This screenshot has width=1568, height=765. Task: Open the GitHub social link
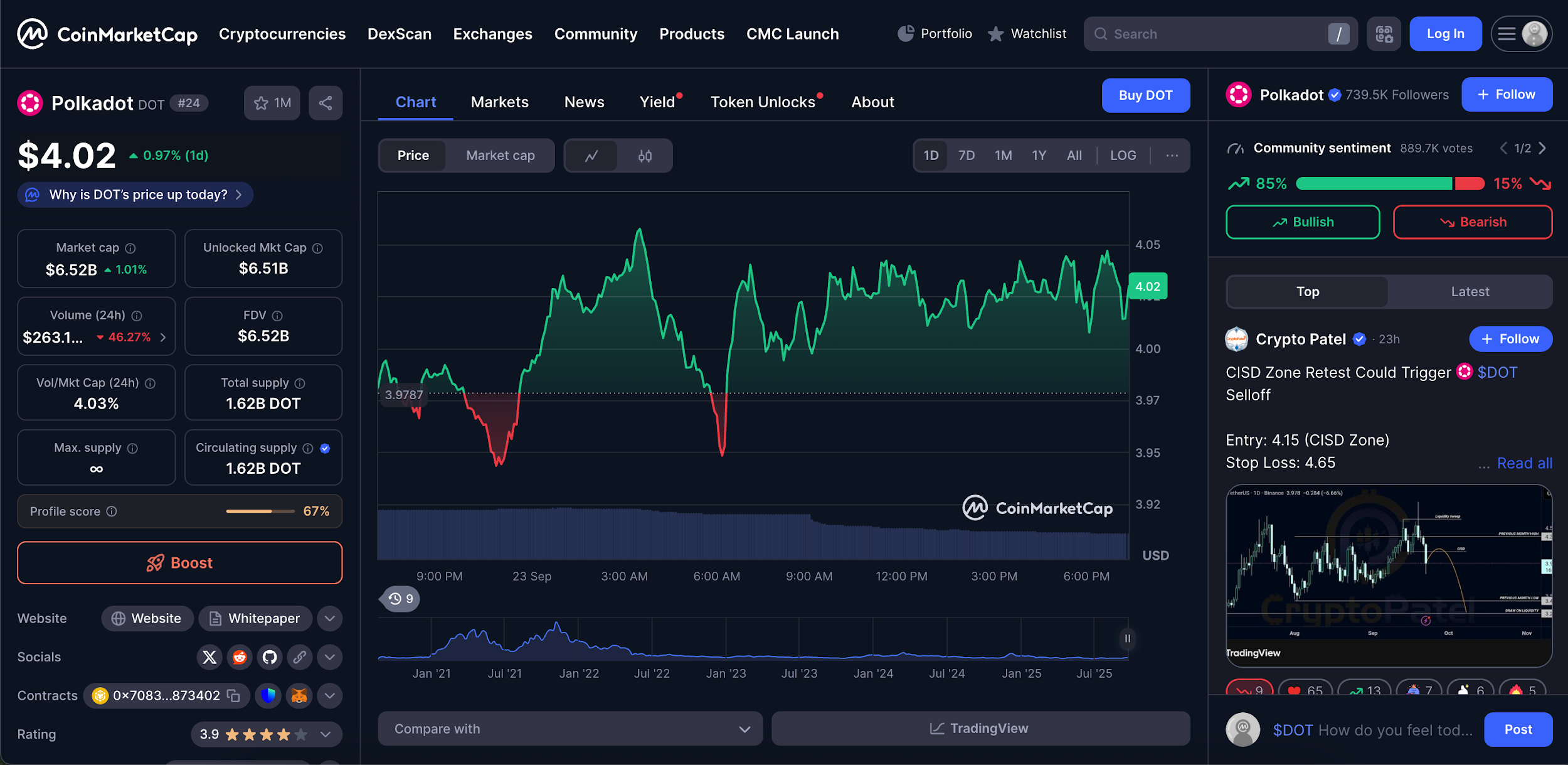tap(270, 657)
